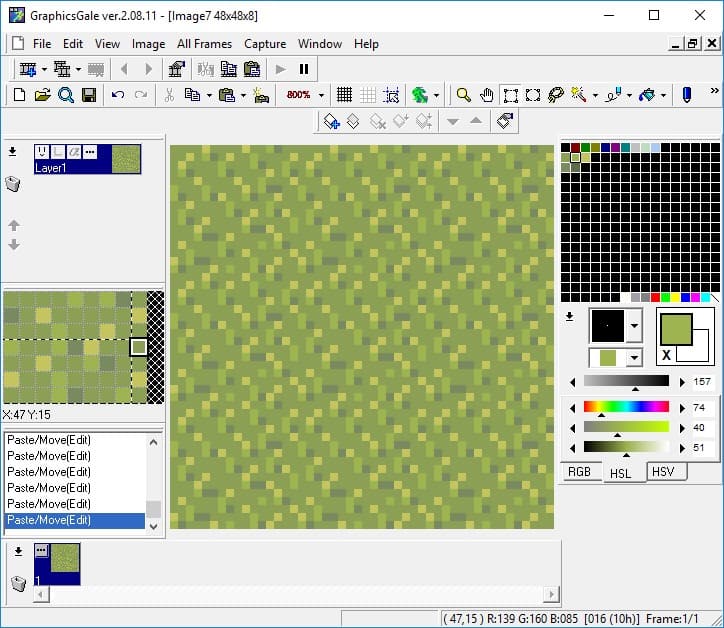Select frame 1 thumbnail in frame strip
This screenshot has height=628, width=724.
tap(57, 564)
